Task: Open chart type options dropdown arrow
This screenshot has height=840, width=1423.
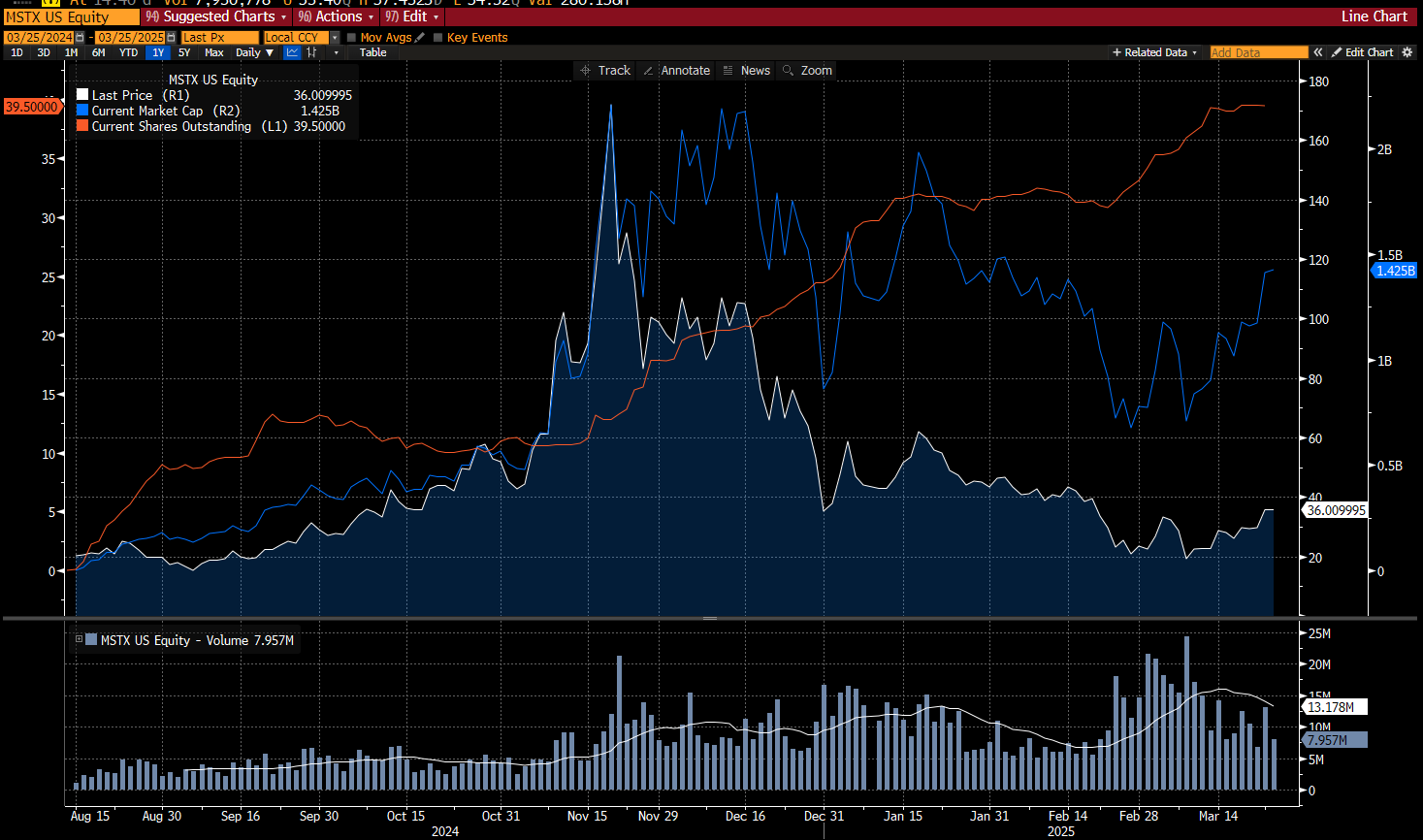Action: (x=337, y=52)
